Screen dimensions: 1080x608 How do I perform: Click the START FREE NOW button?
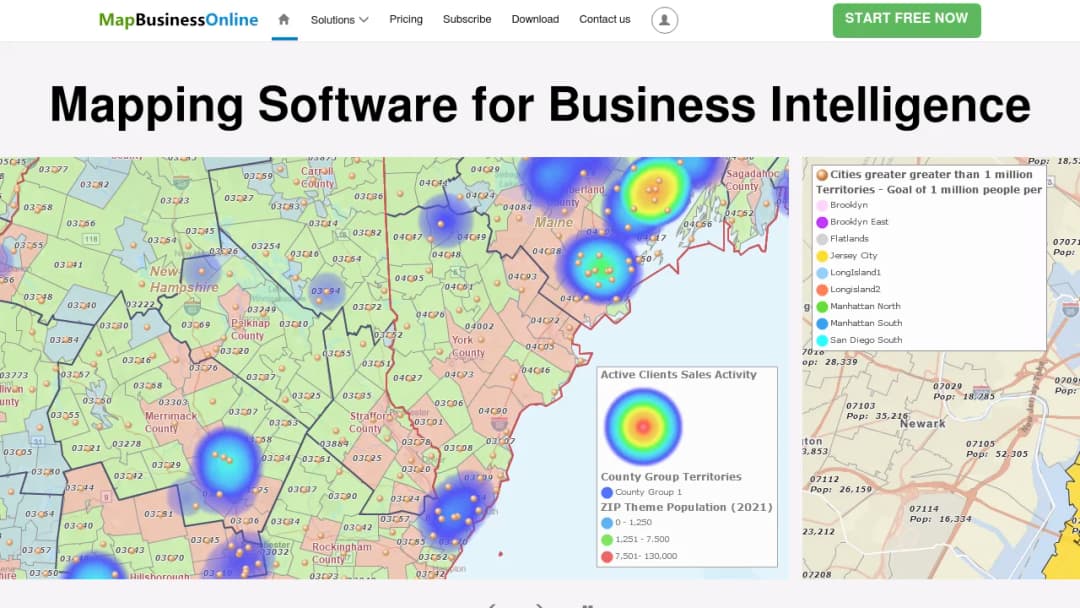pyautogui.click(x=906, y=20)
